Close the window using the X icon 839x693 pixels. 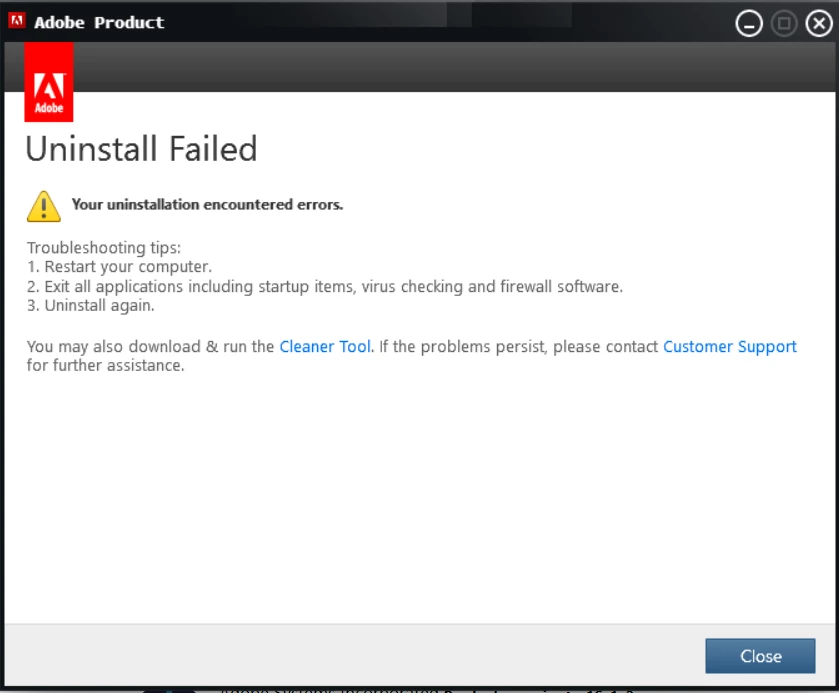(x=819, y=24)
